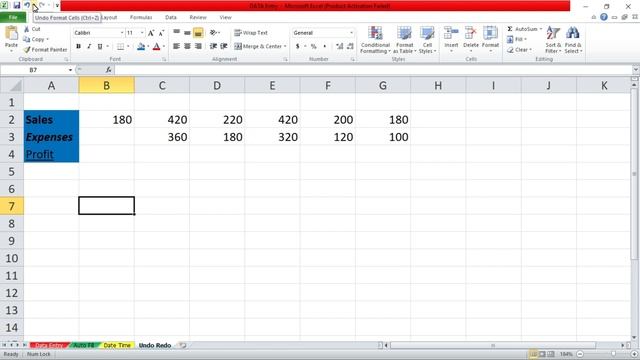
Task: Open the Customize Quick Access Toolbar menu
Action: coord(57,6)
